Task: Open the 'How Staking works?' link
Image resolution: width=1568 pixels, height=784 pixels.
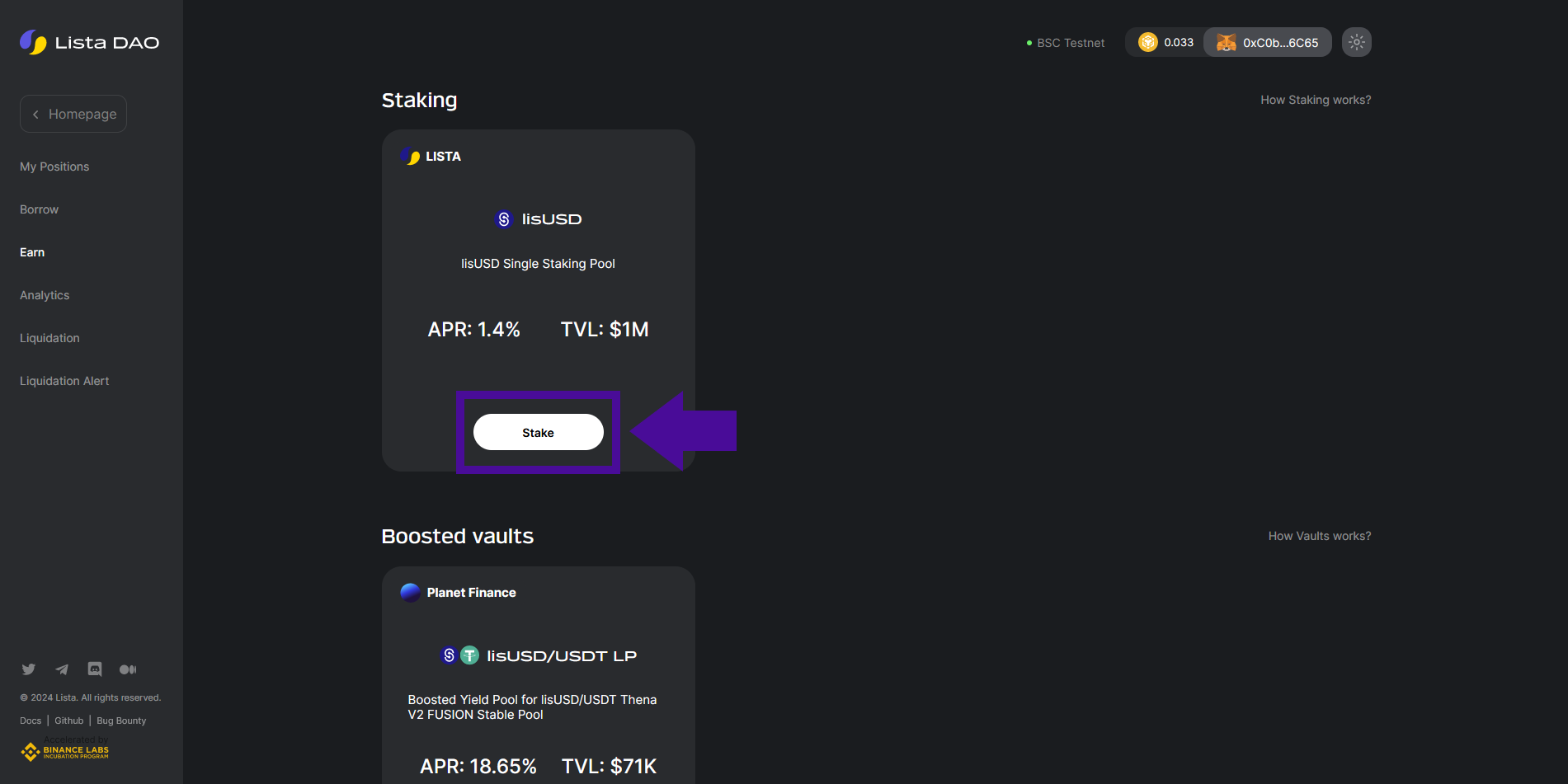Action: 1316,100
